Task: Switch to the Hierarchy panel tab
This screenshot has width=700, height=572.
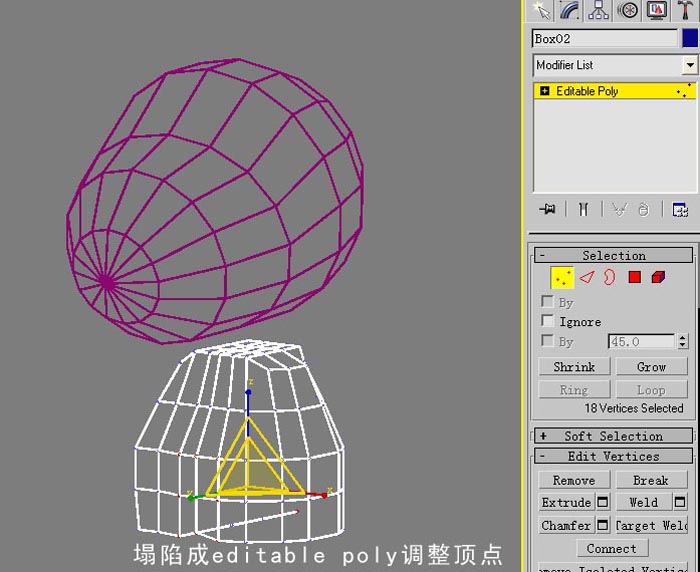Action: click(598, 10)
